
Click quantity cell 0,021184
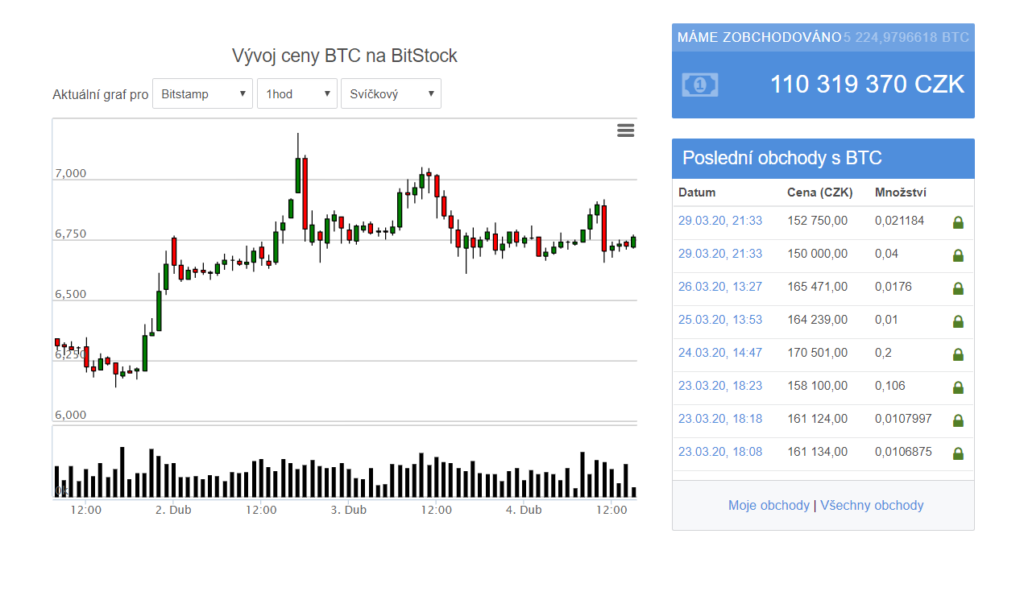[899, 221]
